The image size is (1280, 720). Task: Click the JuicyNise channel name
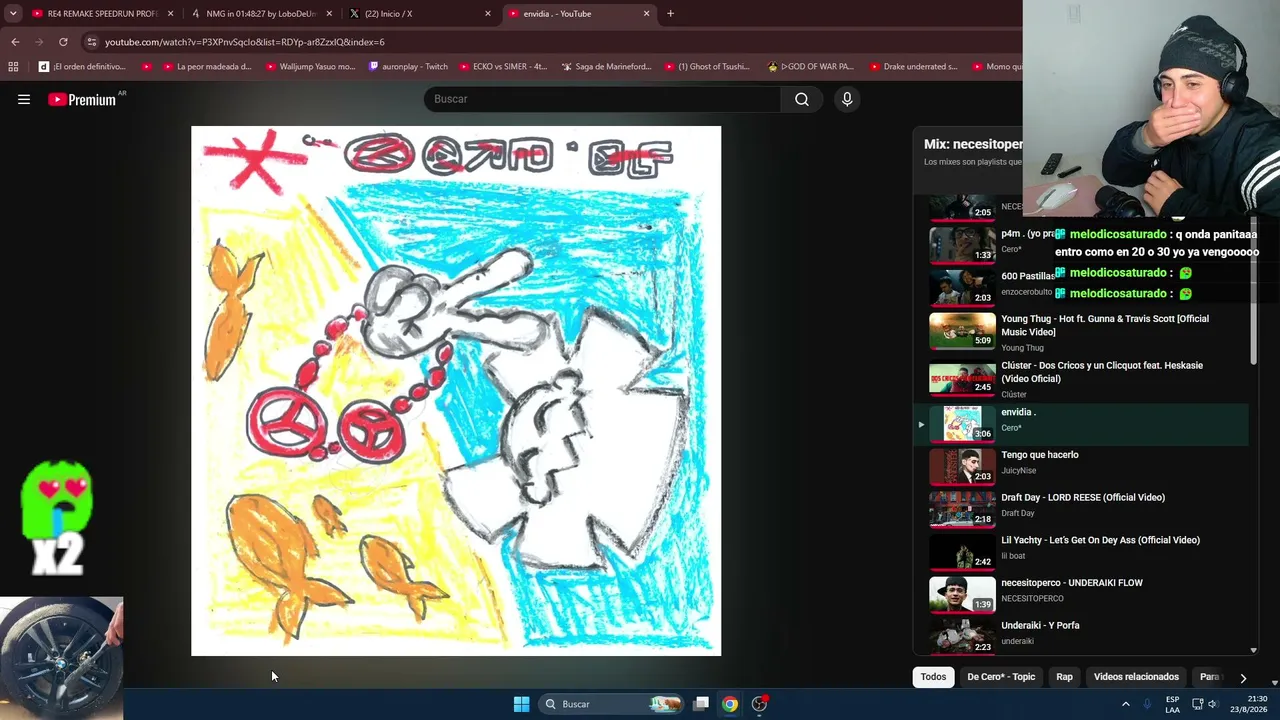[x=1019, y=471]
